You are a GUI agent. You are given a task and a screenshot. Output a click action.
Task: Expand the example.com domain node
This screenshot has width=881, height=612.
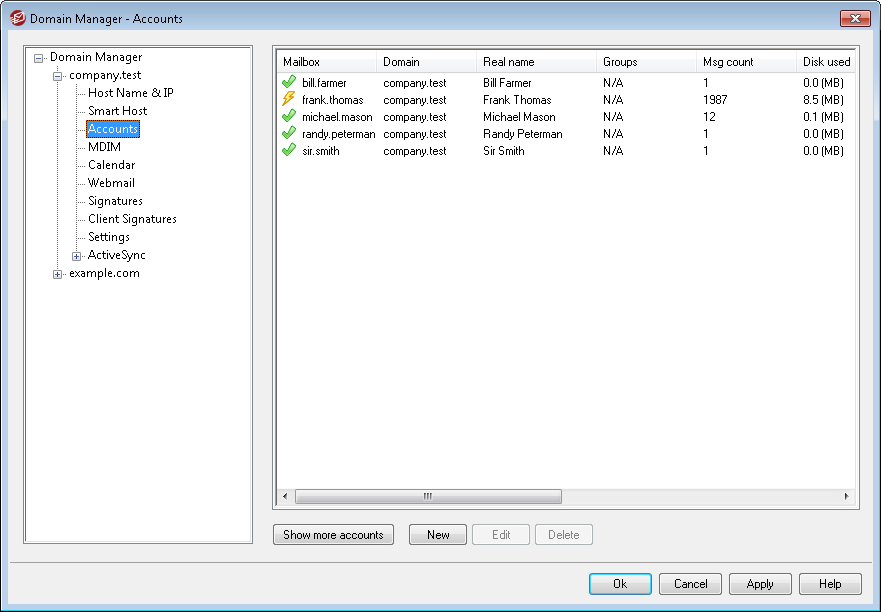click(58, 274)
